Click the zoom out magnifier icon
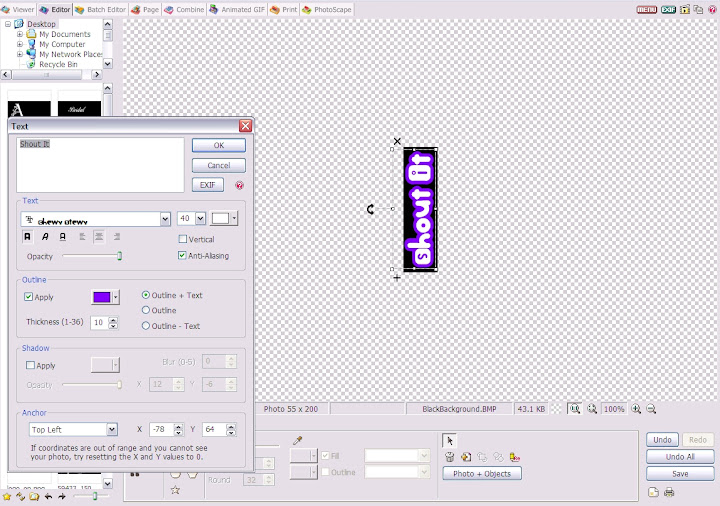 click(651, 409)
